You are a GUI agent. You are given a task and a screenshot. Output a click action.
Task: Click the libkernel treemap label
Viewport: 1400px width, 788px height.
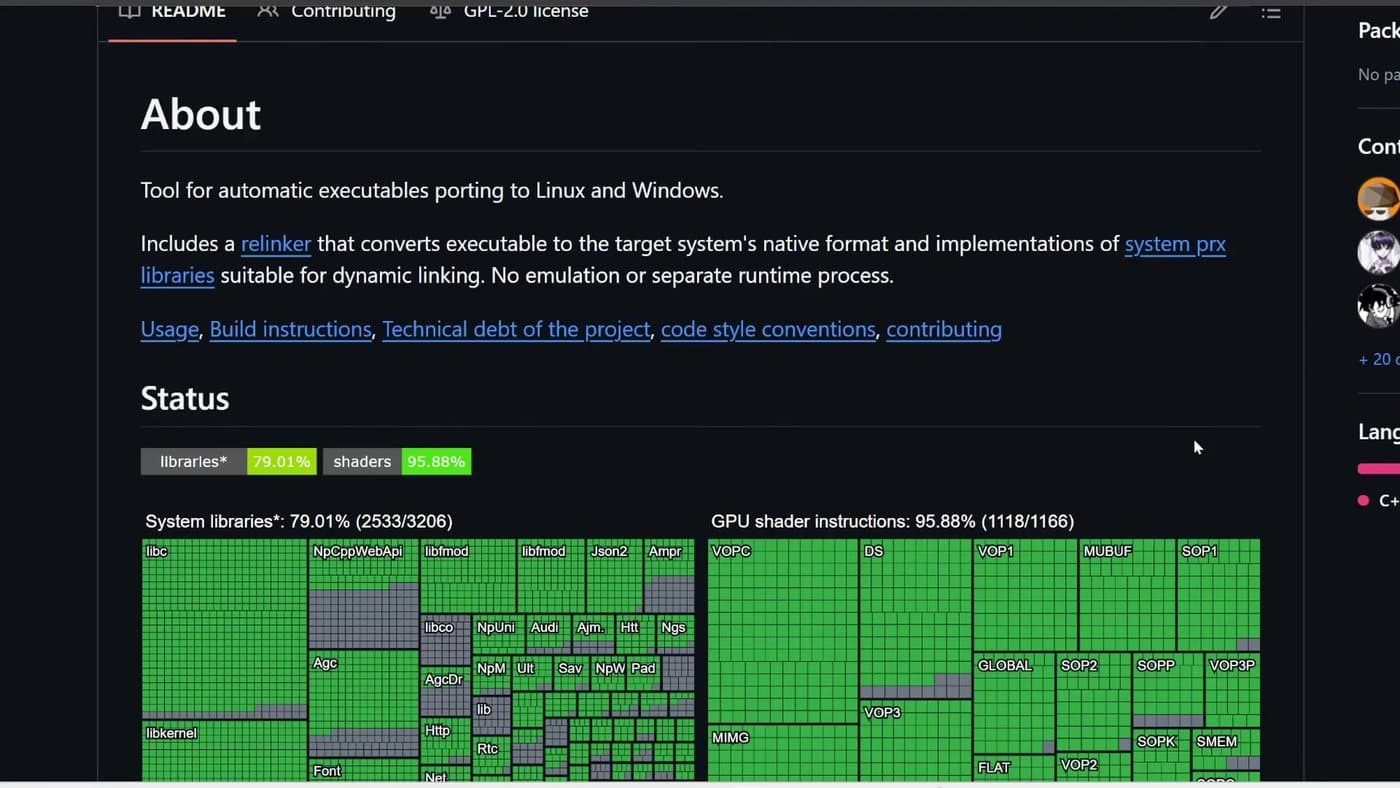[172, 733]
